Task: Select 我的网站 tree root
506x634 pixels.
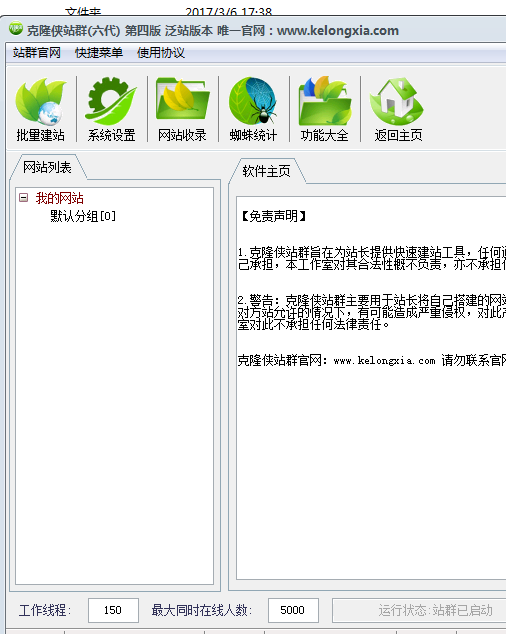Action: (x=59, y=198)
